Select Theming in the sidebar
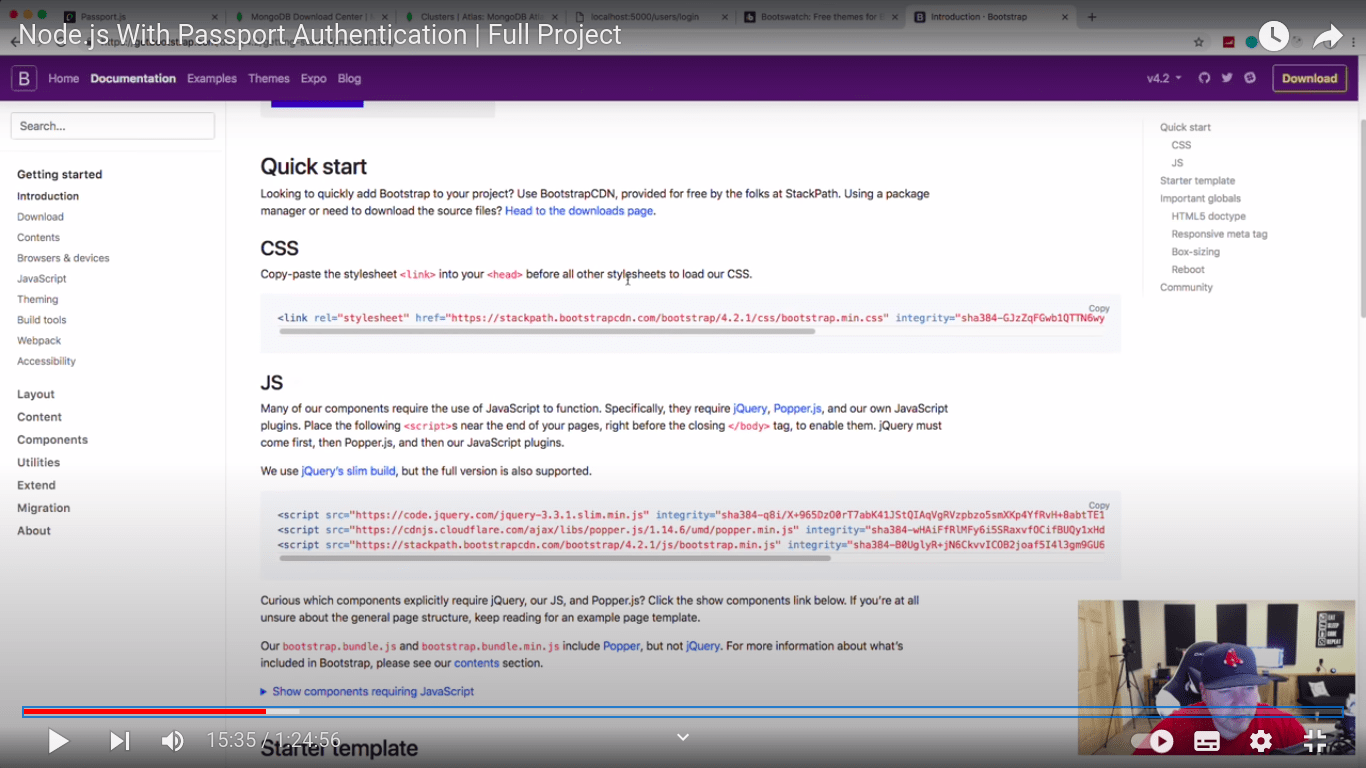Image resolution: width=1366 pixels, height=768 pixels. tap(38, 299)
